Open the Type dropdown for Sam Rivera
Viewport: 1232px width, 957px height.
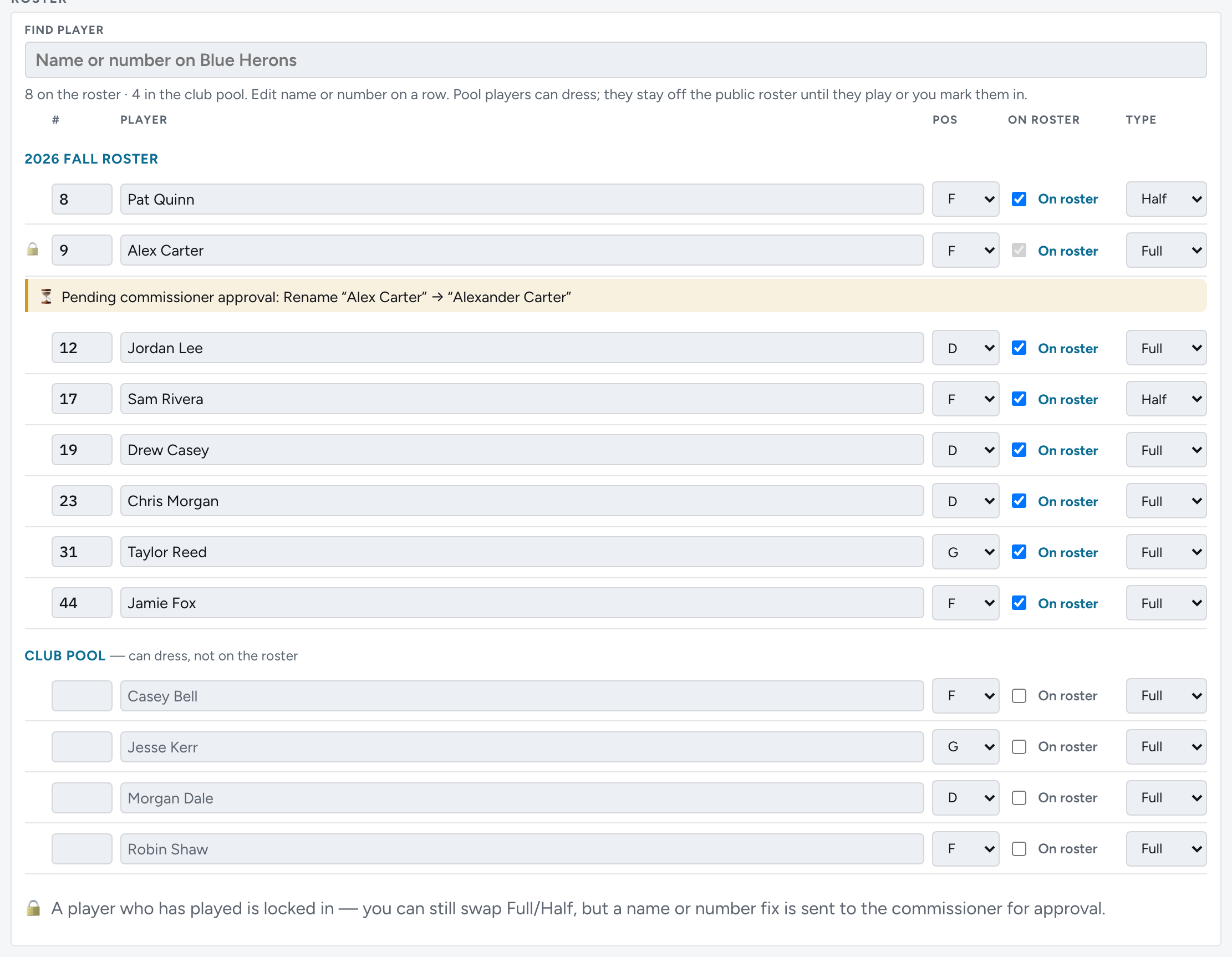coord(1166,399)
